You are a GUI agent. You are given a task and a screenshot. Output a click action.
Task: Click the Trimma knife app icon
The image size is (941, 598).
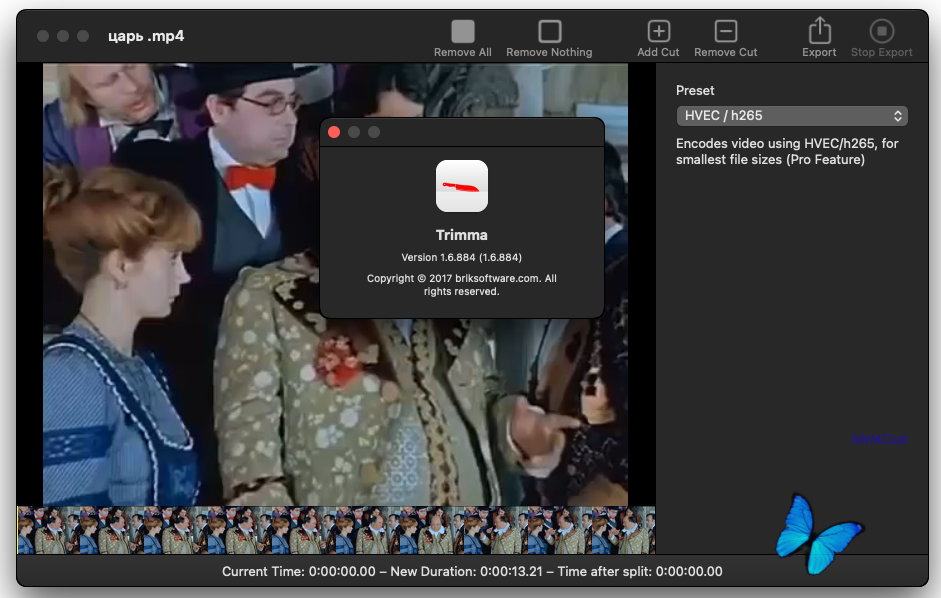(x=462, y=186)
